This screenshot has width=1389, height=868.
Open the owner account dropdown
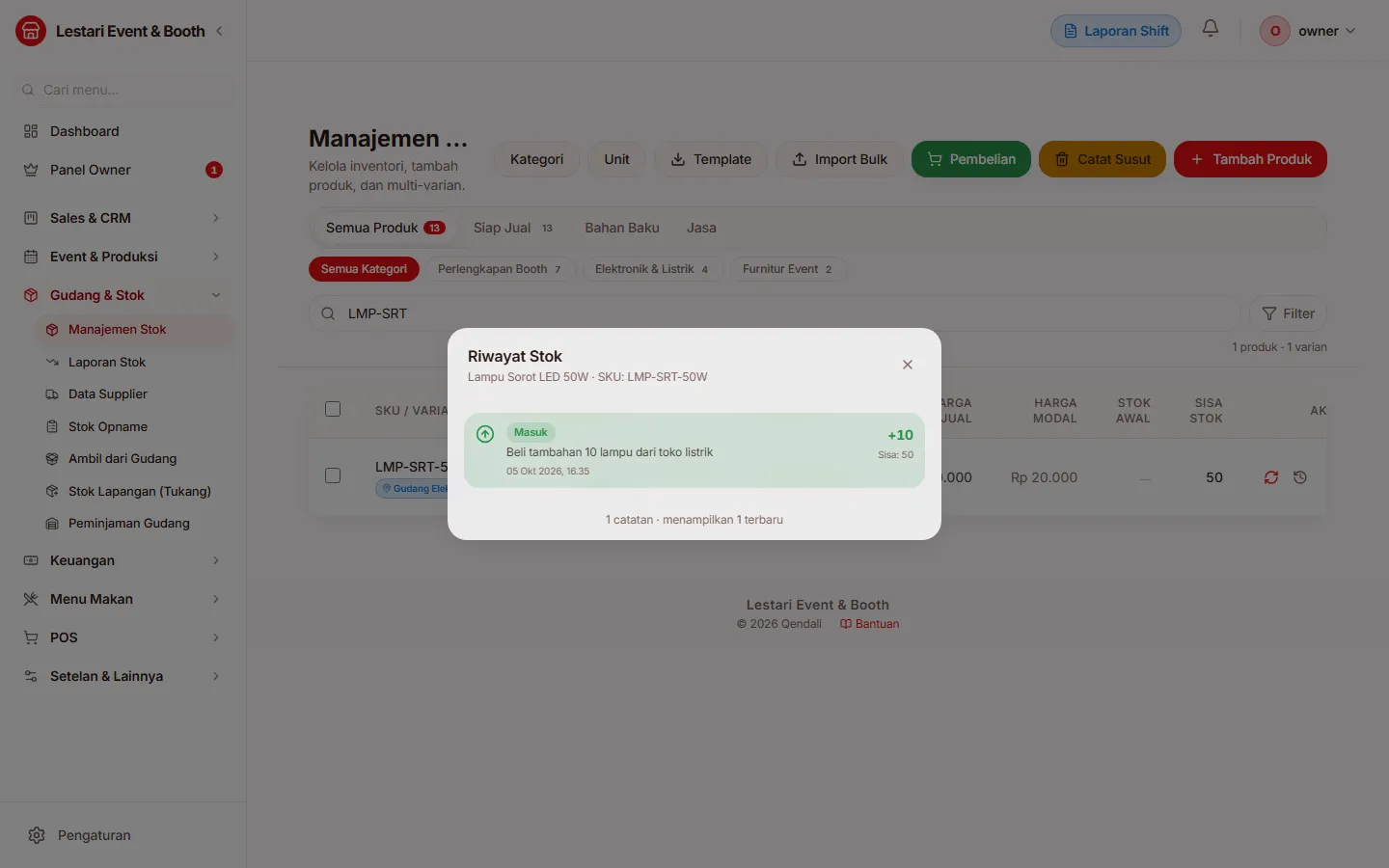point(1309,31)
